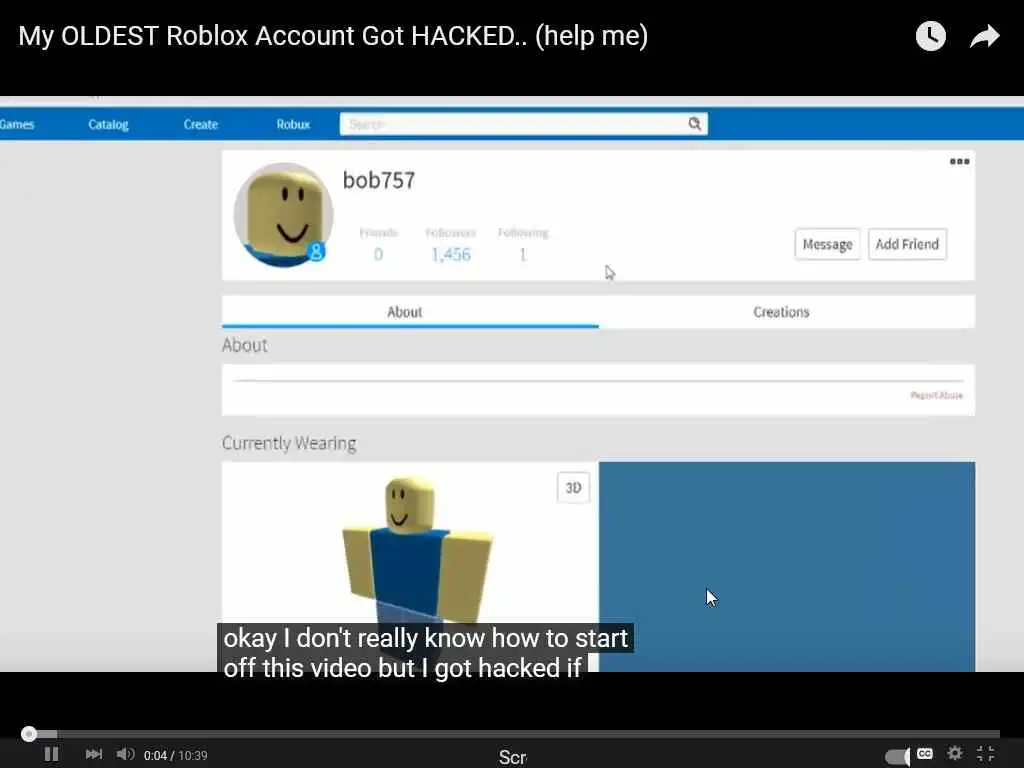
Task: Click the 0:04 elapsed time display
Action: [155, 756]
